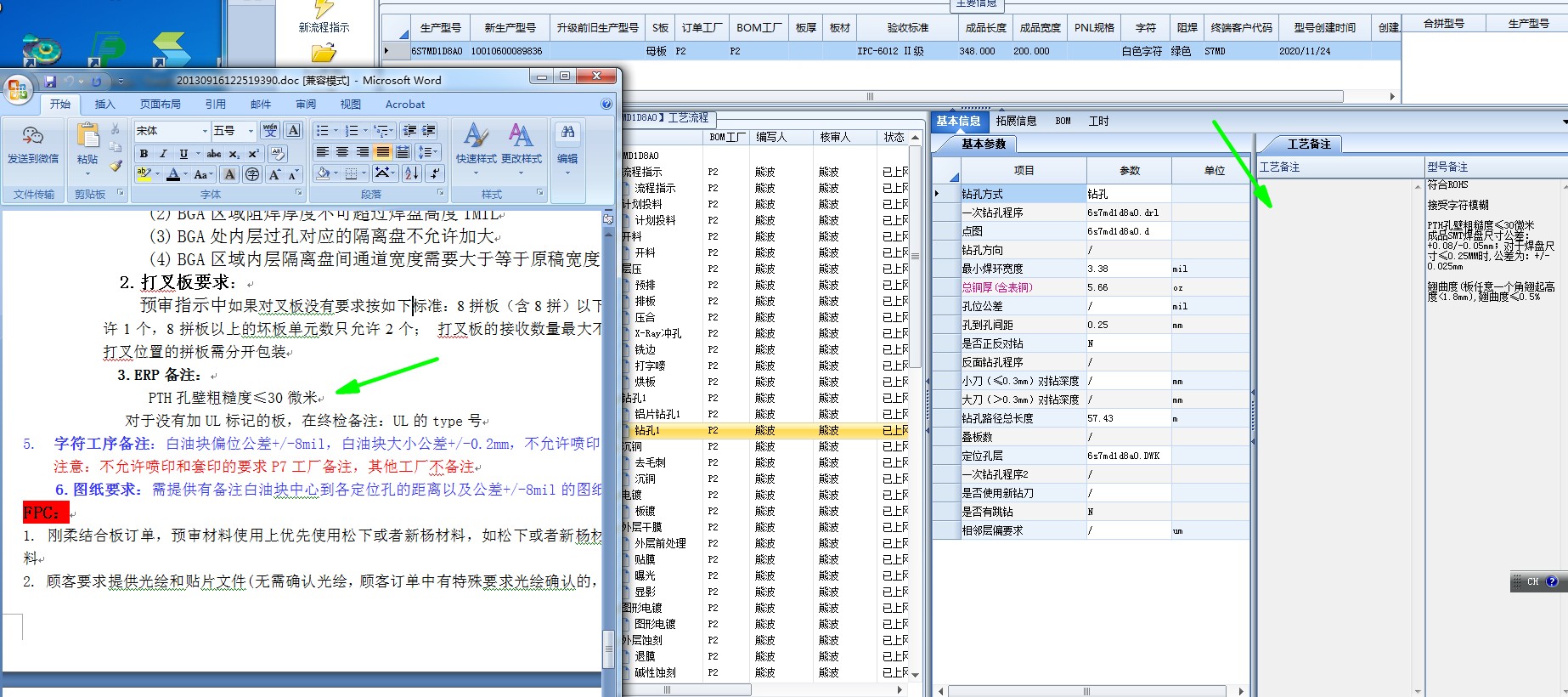Click the Clear Formatting eraser icon
This screenshot has width=1568, height=697.
coord(277,154)
